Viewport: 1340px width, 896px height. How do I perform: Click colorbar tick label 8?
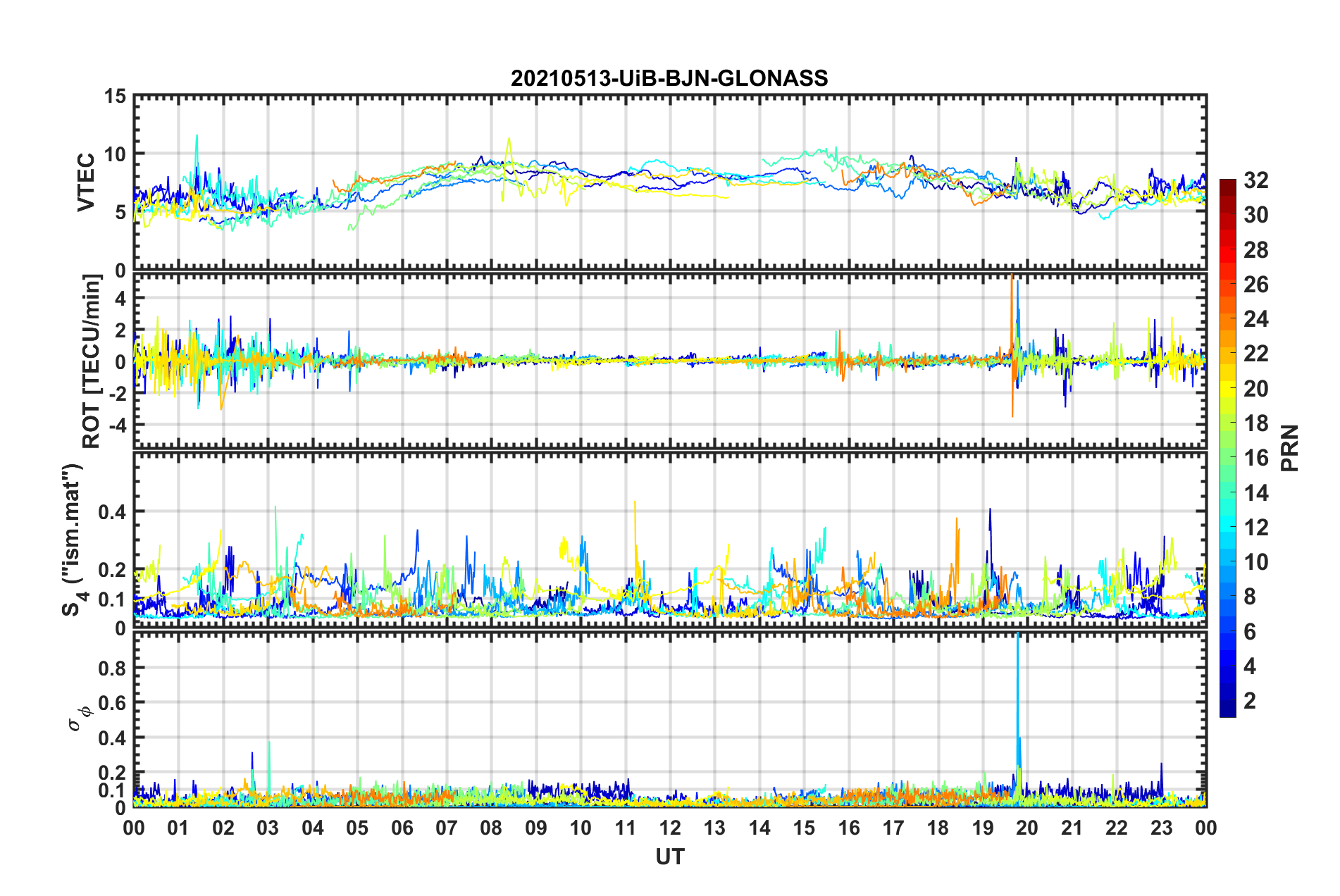tap(1250, 597)
